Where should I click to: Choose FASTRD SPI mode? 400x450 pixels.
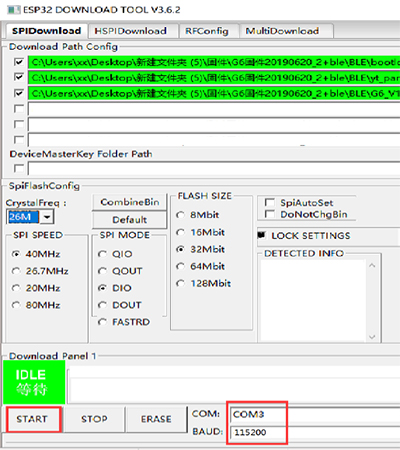(x=124, y=322)
